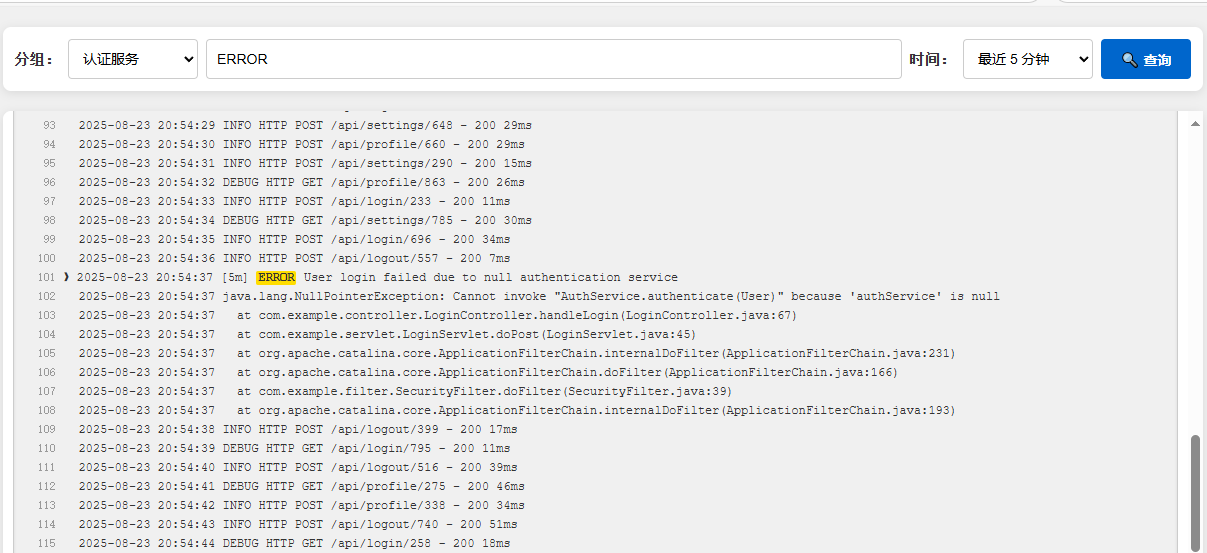
Task: Click stack trace ApplicationFilterChain.java:231 line
Action: pos(517,353)
